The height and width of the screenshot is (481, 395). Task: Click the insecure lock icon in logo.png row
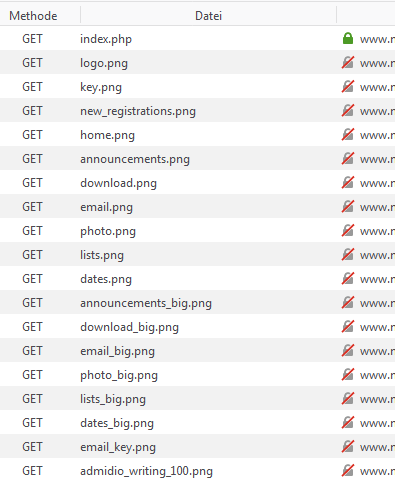click(348, 62)
